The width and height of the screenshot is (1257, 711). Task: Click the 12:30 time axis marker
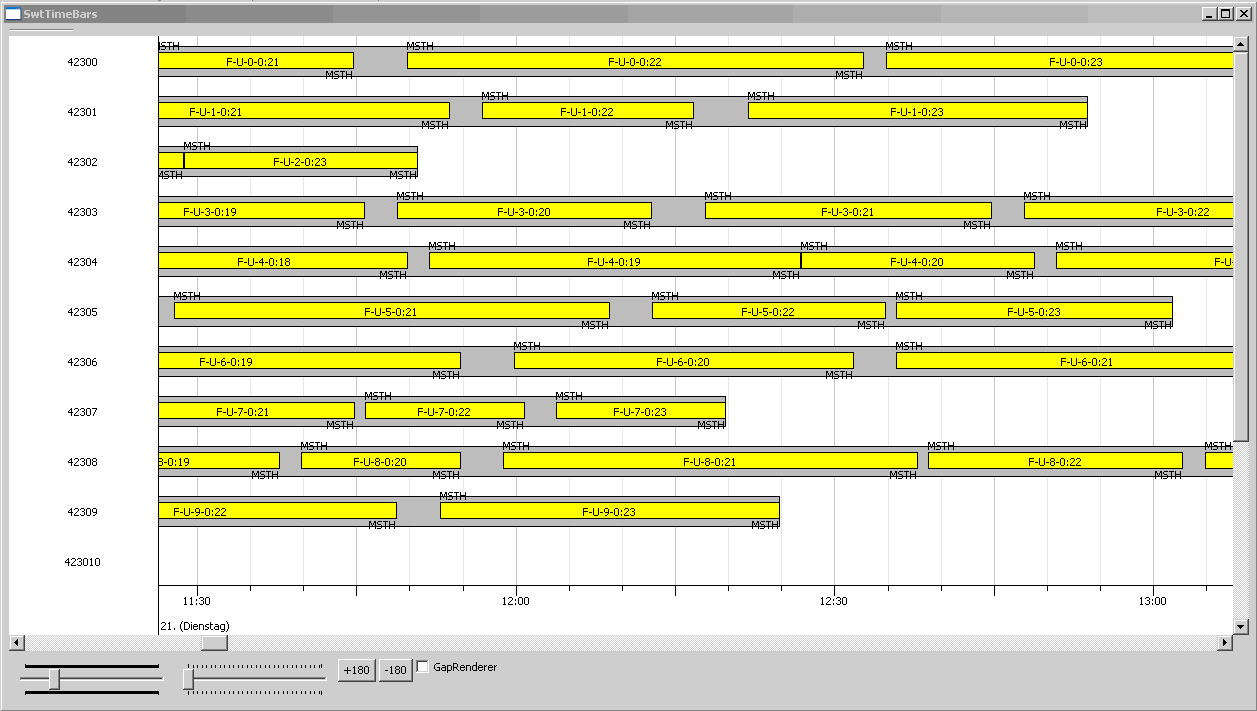click(833, 601)
